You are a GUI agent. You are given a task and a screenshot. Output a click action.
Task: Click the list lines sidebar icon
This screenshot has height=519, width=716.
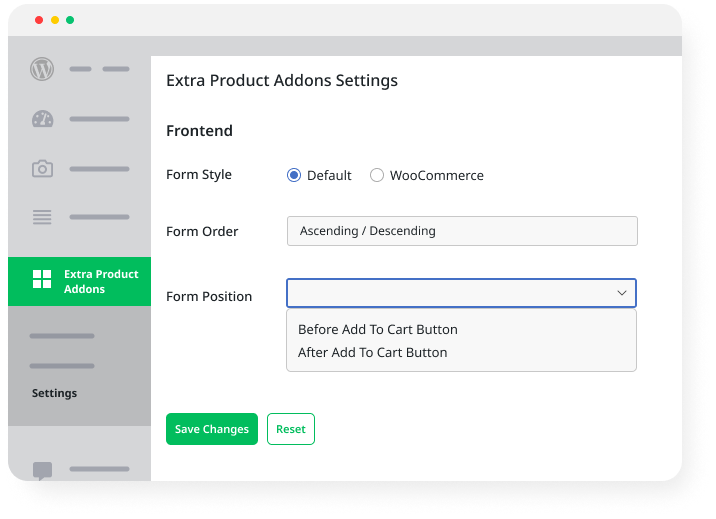click(x=42, y=217)
